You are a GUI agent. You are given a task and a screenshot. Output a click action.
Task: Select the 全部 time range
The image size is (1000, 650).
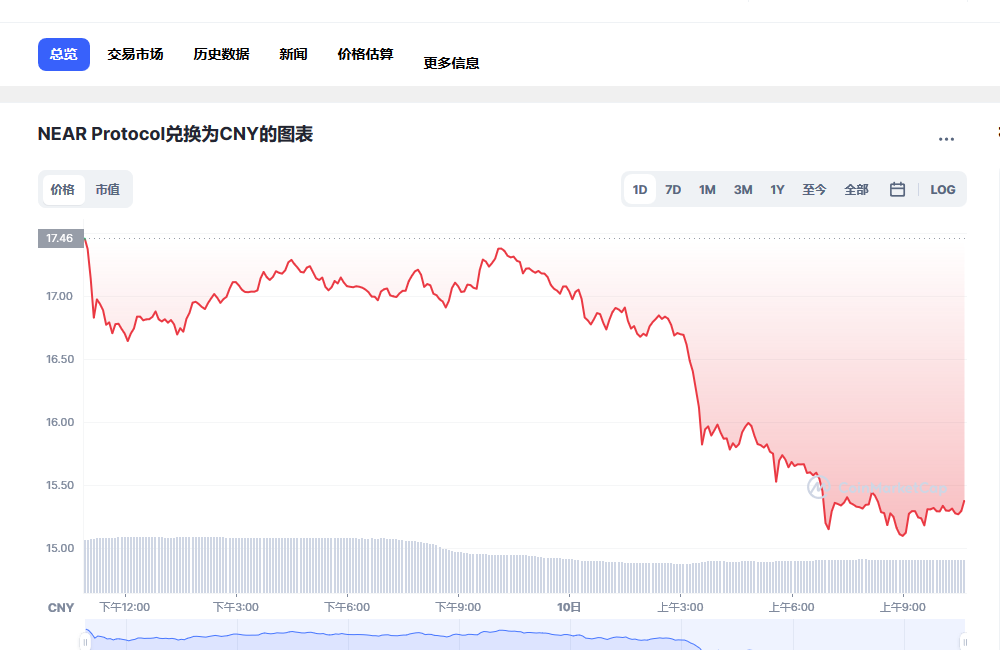coord(857,189)
